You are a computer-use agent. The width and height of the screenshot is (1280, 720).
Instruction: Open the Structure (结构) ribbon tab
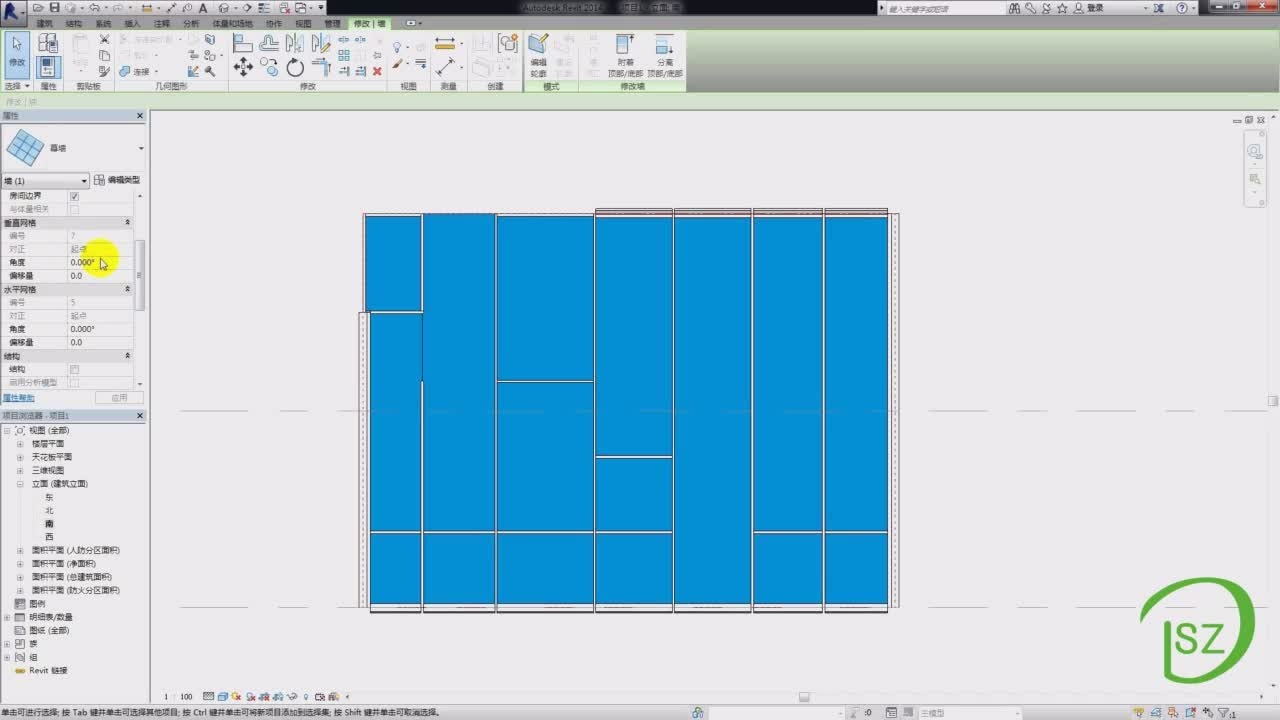point(74,23)
